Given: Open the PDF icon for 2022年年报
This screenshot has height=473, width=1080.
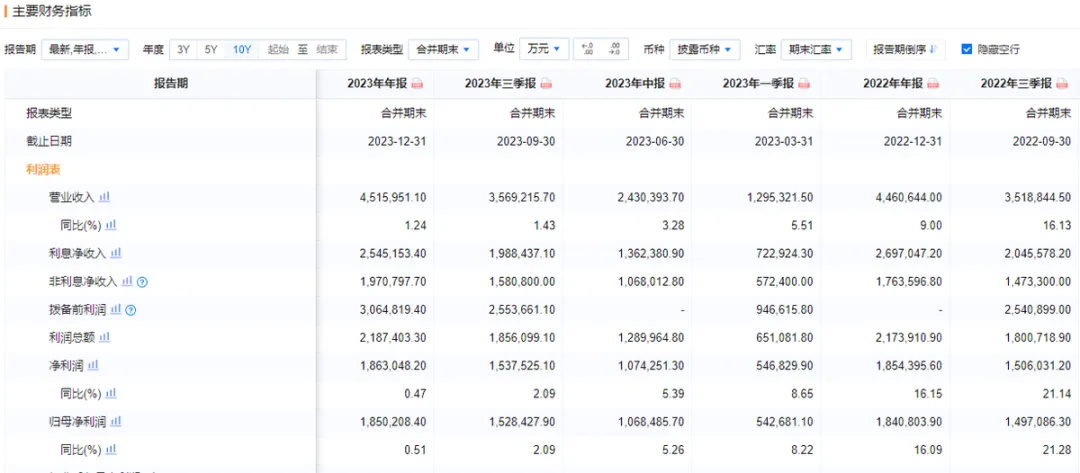Looking at the screenshot, I should tap(933, 84).
